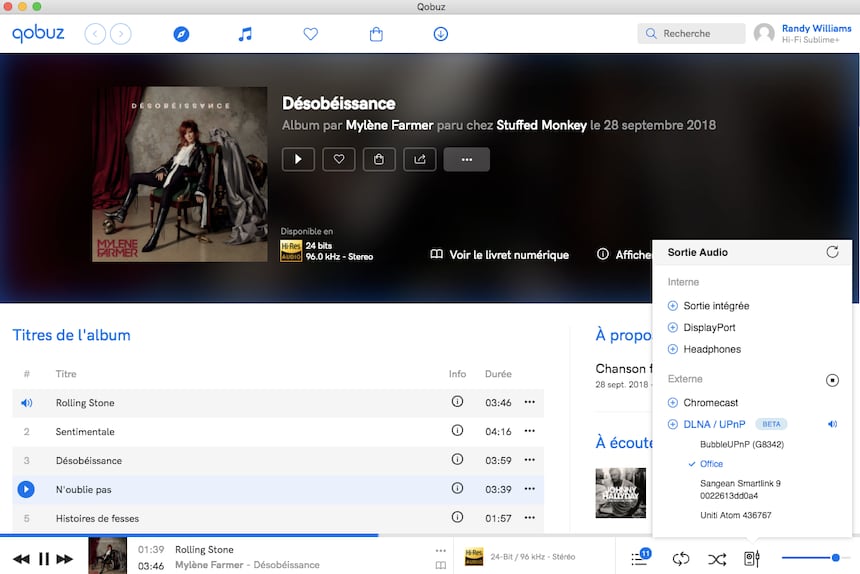Open options menu for Désobéissance track row
This screenshot has height=574, width=860.
pyautogui.click(x=529, y=459)
